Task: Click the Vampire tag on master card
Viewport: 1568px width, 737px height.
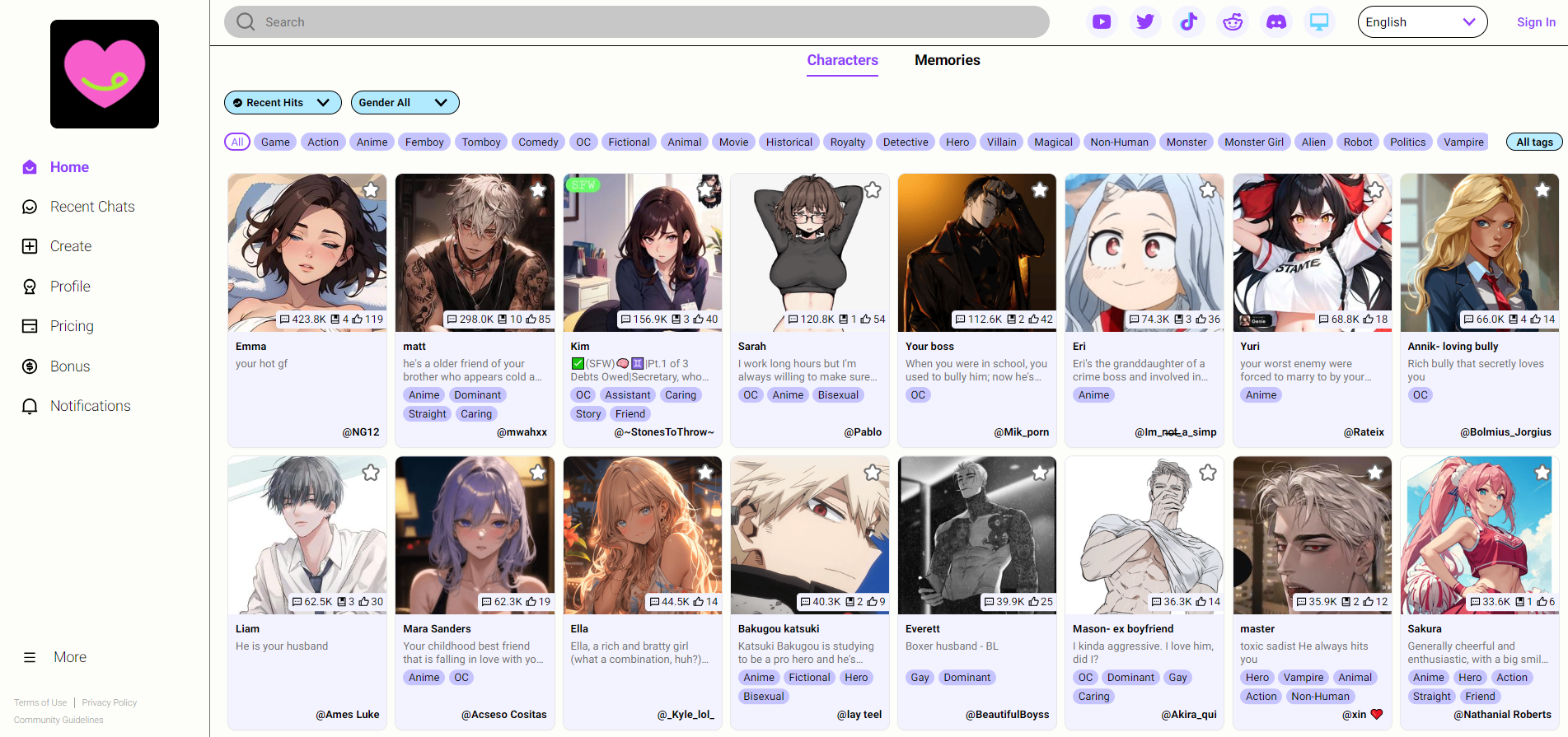Action: coord(1304,678)
